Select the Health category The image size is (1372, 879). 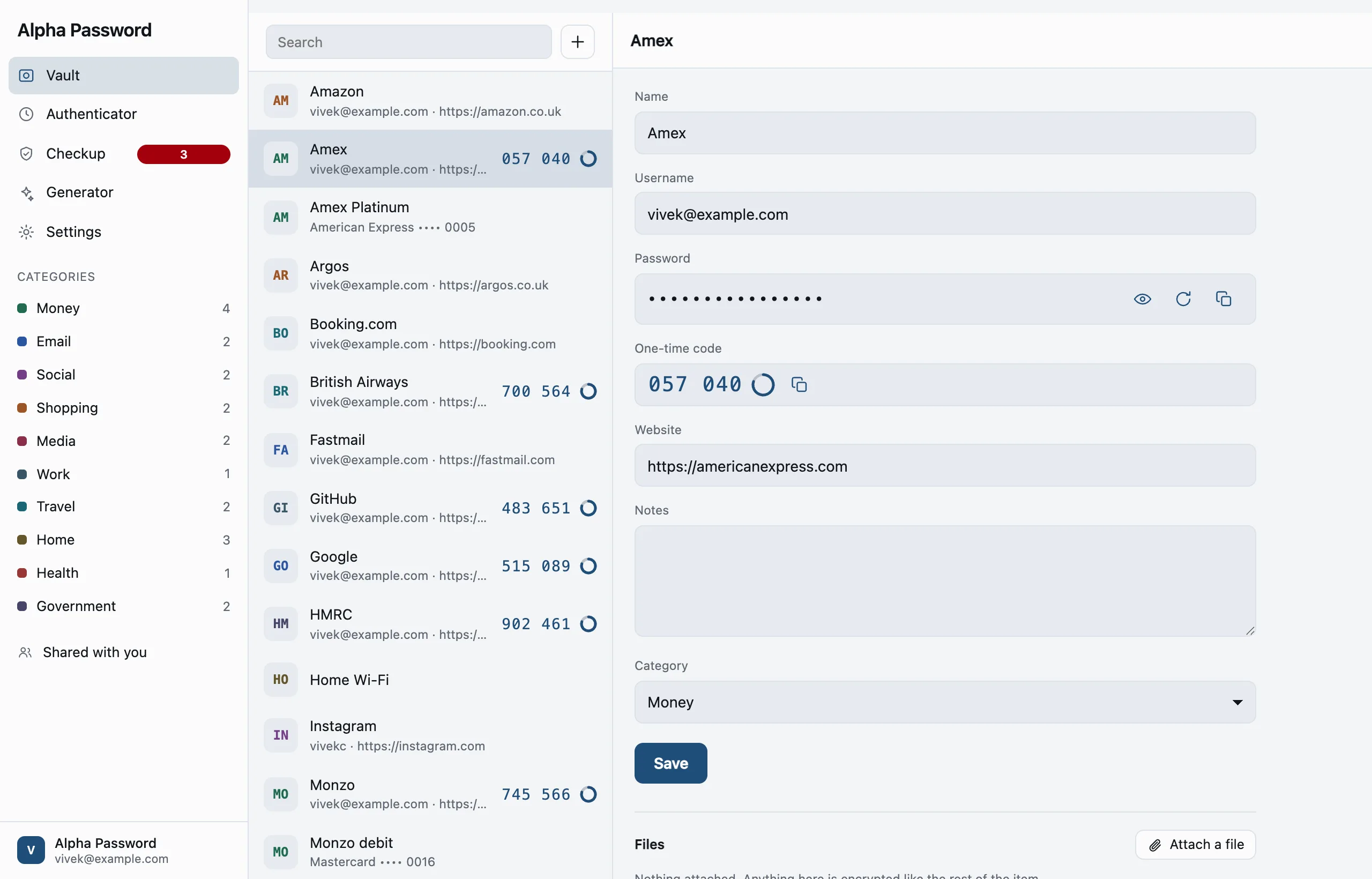123,572
